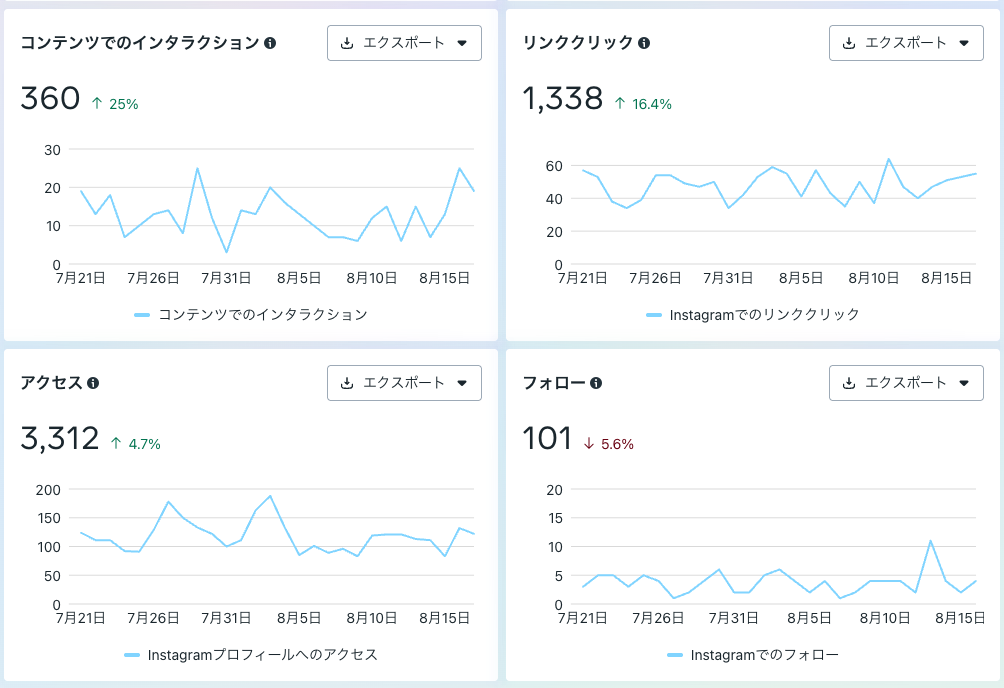
Task: Click info icon beside コンテンツでのインタラクション title
Action: click(x=270, y=43)
